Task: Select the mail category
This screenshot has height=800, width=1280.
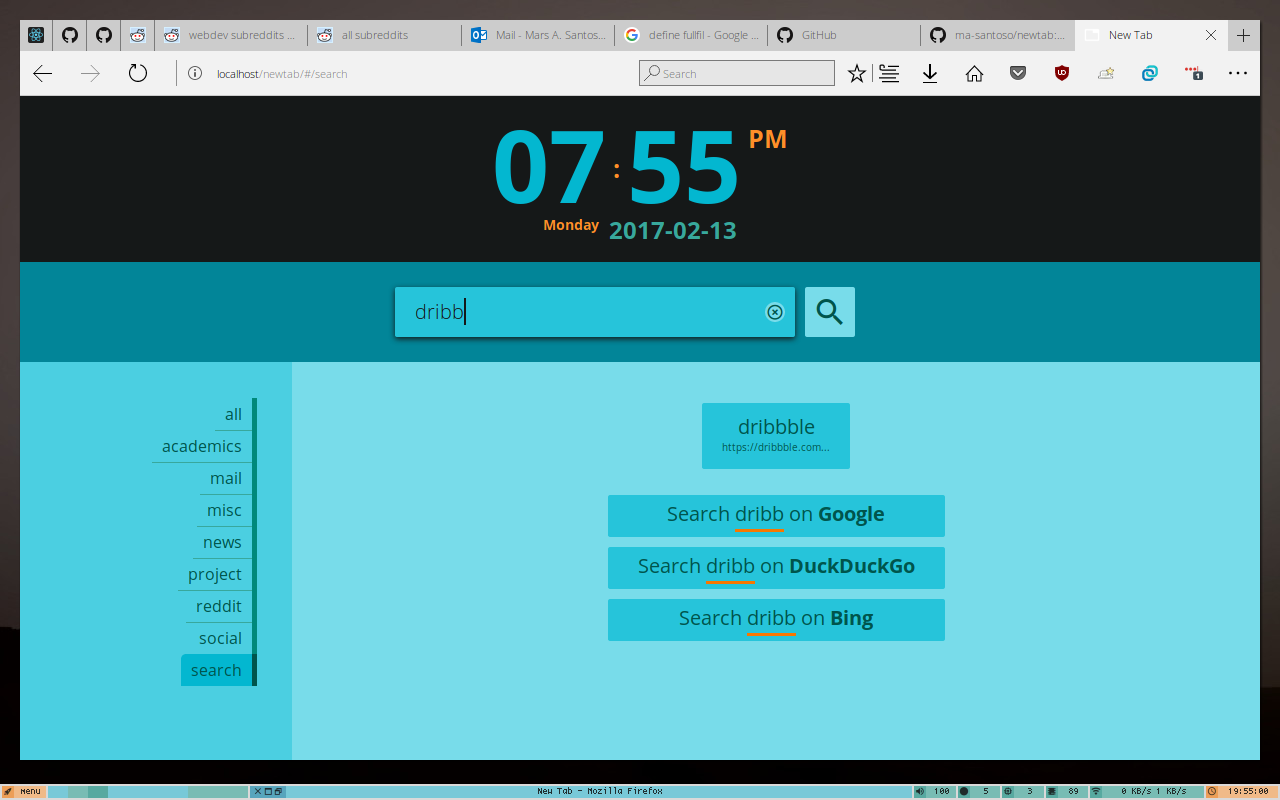Action: pyautogui.click(x=226, y=478)
